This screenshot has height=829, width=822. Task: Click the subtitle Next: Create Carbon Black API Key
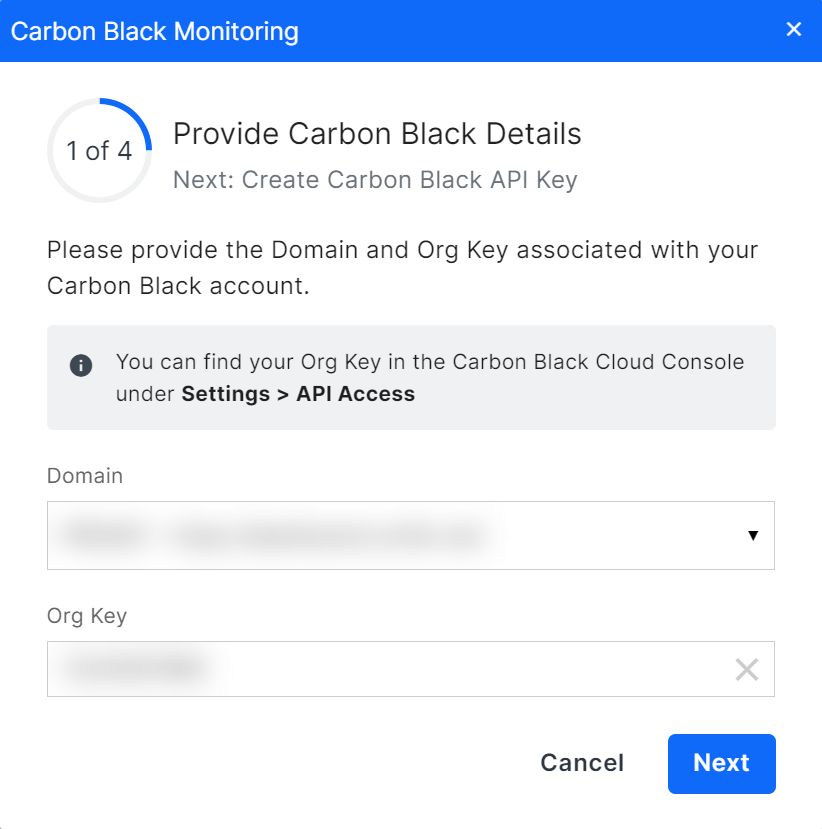(x=375, y=180)
